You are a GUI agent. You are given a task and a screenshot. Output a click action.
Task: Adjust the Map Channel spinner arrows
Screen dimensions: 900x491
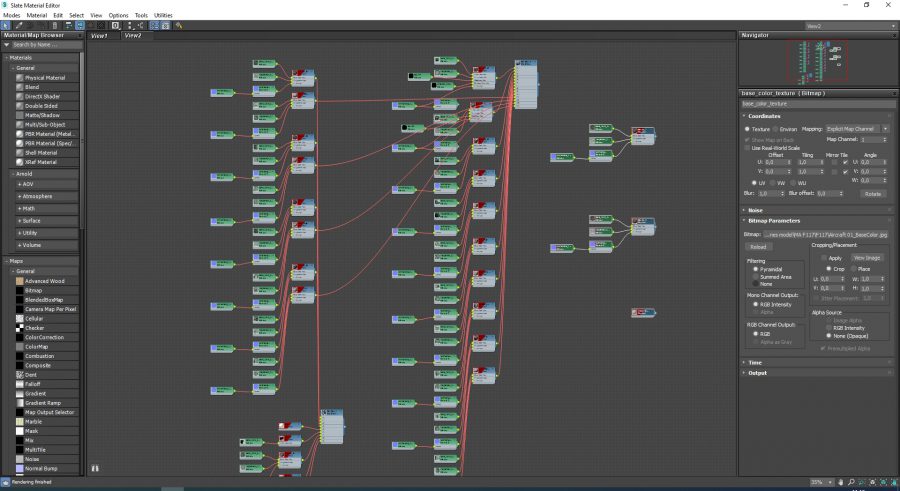tap(885, 140)
